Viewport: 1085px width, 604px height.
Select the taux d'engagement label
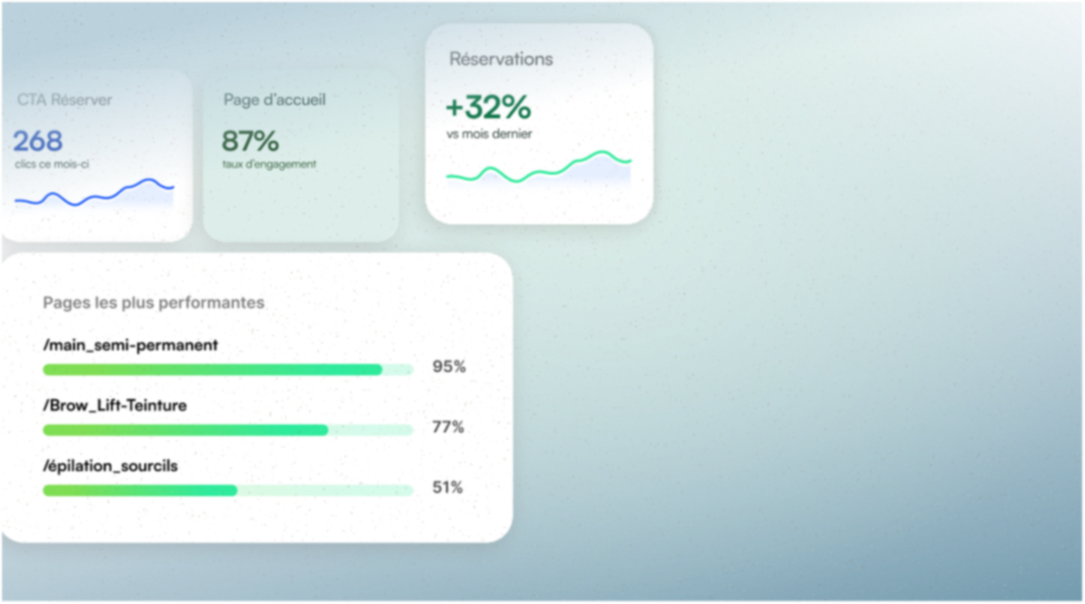click(269, 164)
